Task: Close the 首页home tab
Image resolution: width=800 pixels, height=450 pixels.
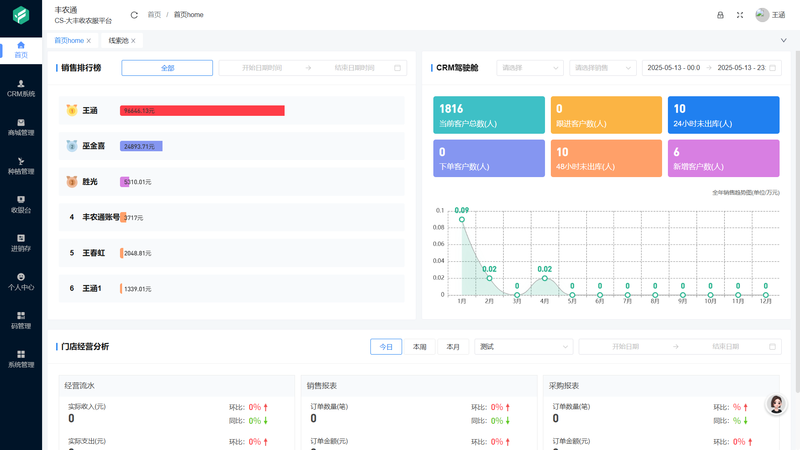Action: [x=89, y=41]
